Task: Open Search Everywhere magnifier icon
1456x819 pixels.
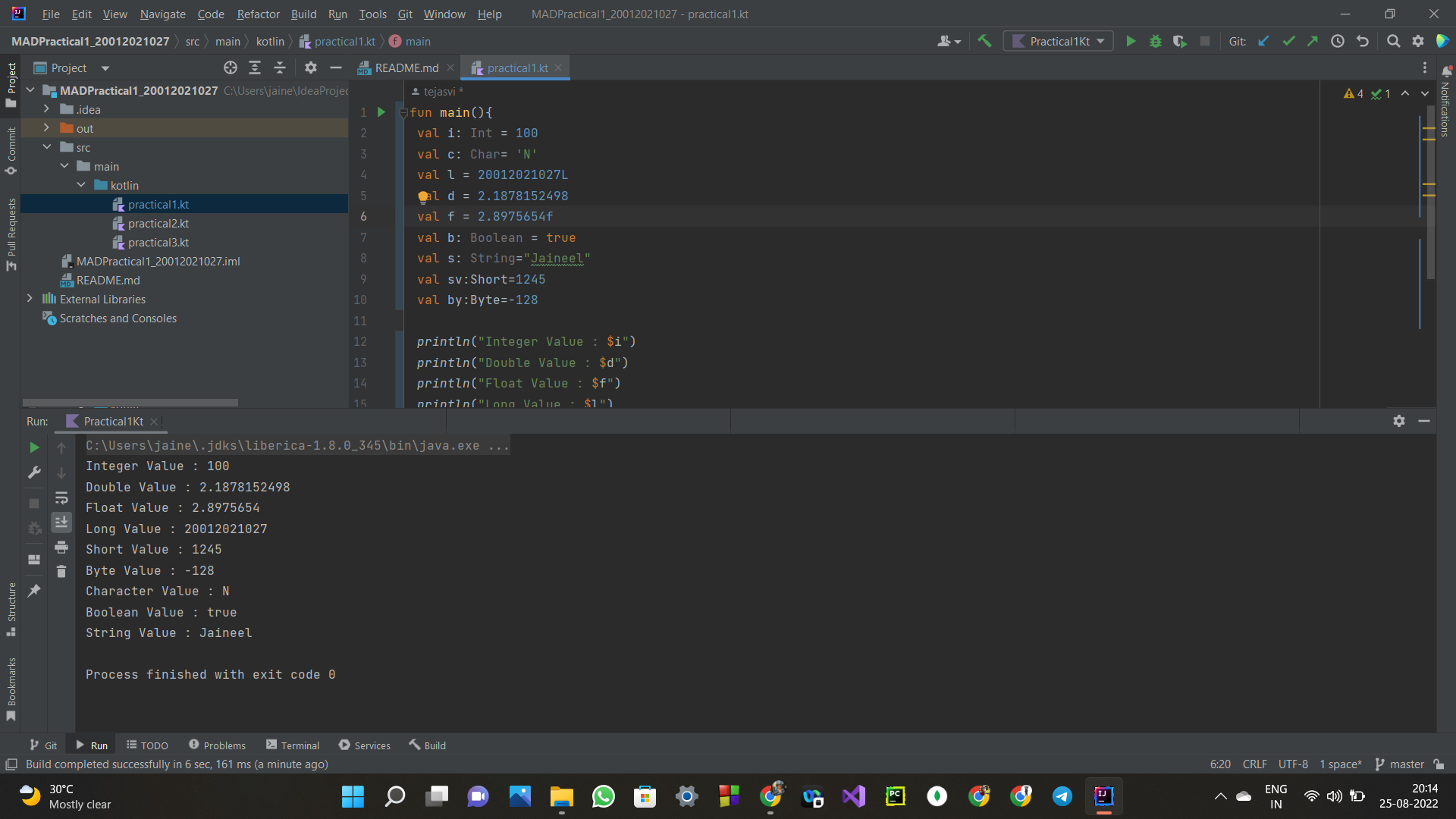Action: [1393, 41]
